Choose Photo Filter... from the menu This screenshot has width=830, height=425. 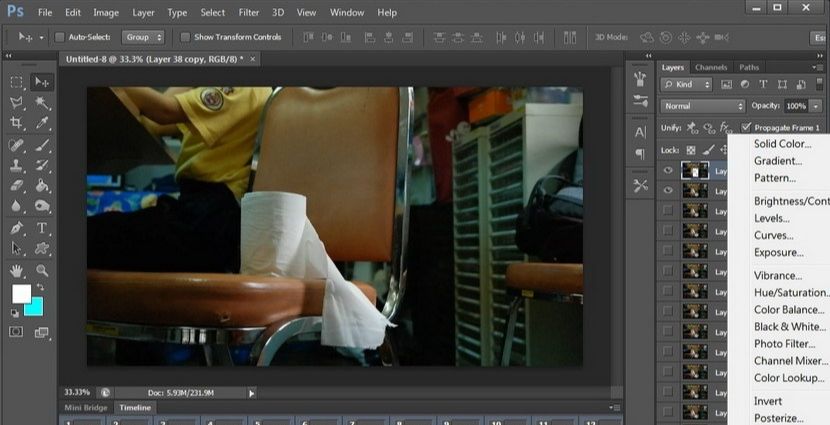(x=784, y=344)
